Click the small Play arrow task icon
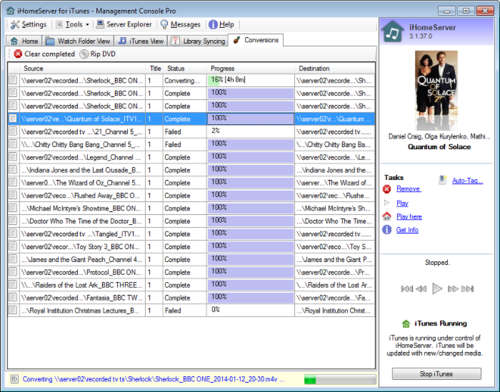This screenshot has height=392, width=500. 387,203
